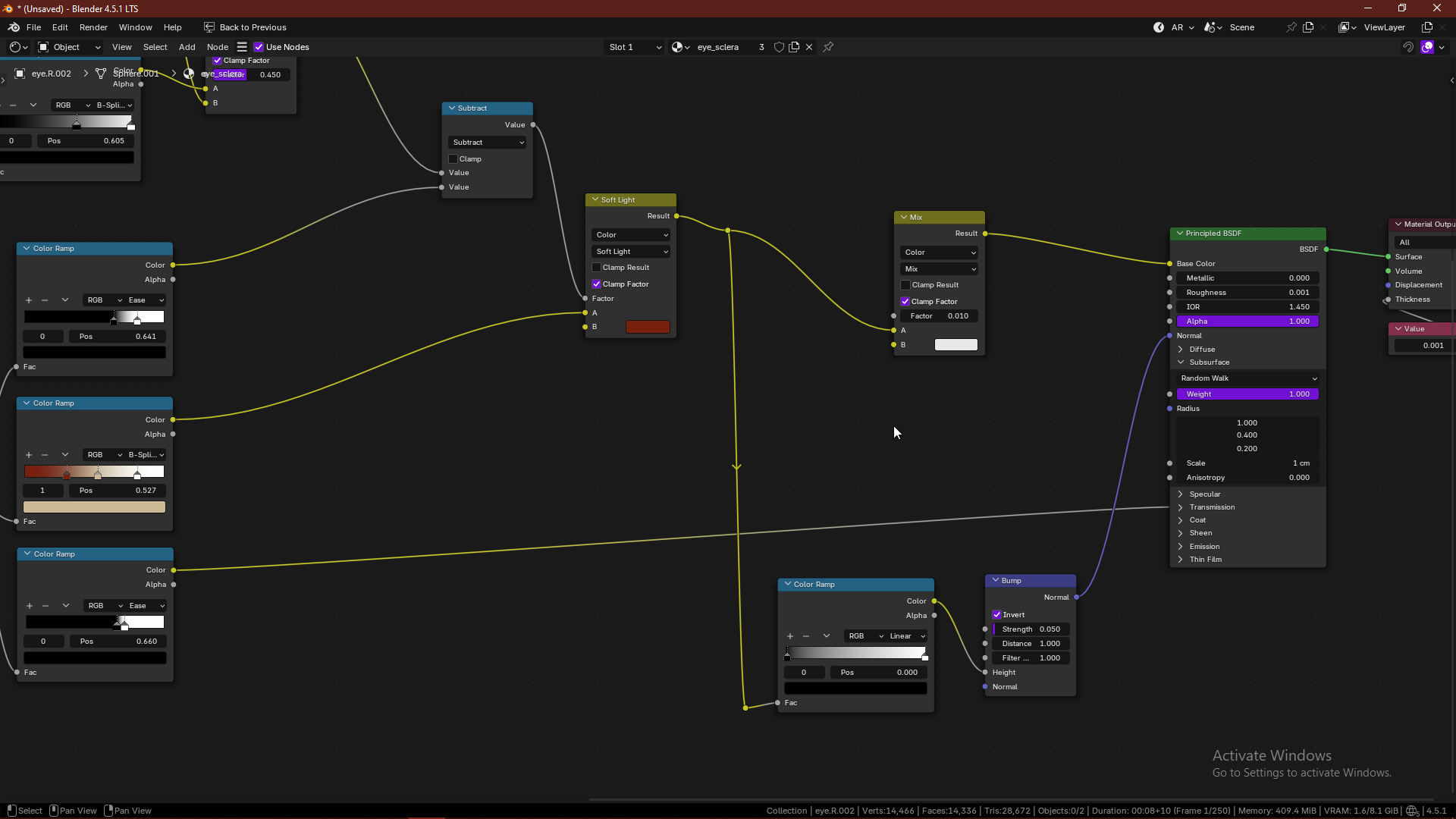The width and height of the screenshot is (1456, 819).
Task: Open the Render menu
Action: click(93, 27)
